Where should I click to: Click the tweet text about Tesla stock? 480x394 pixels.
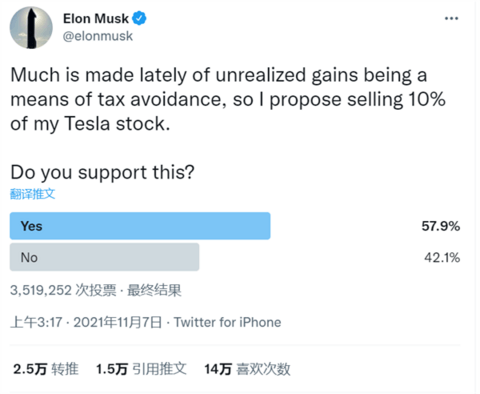pyautogui.click(x=228, y=99)
